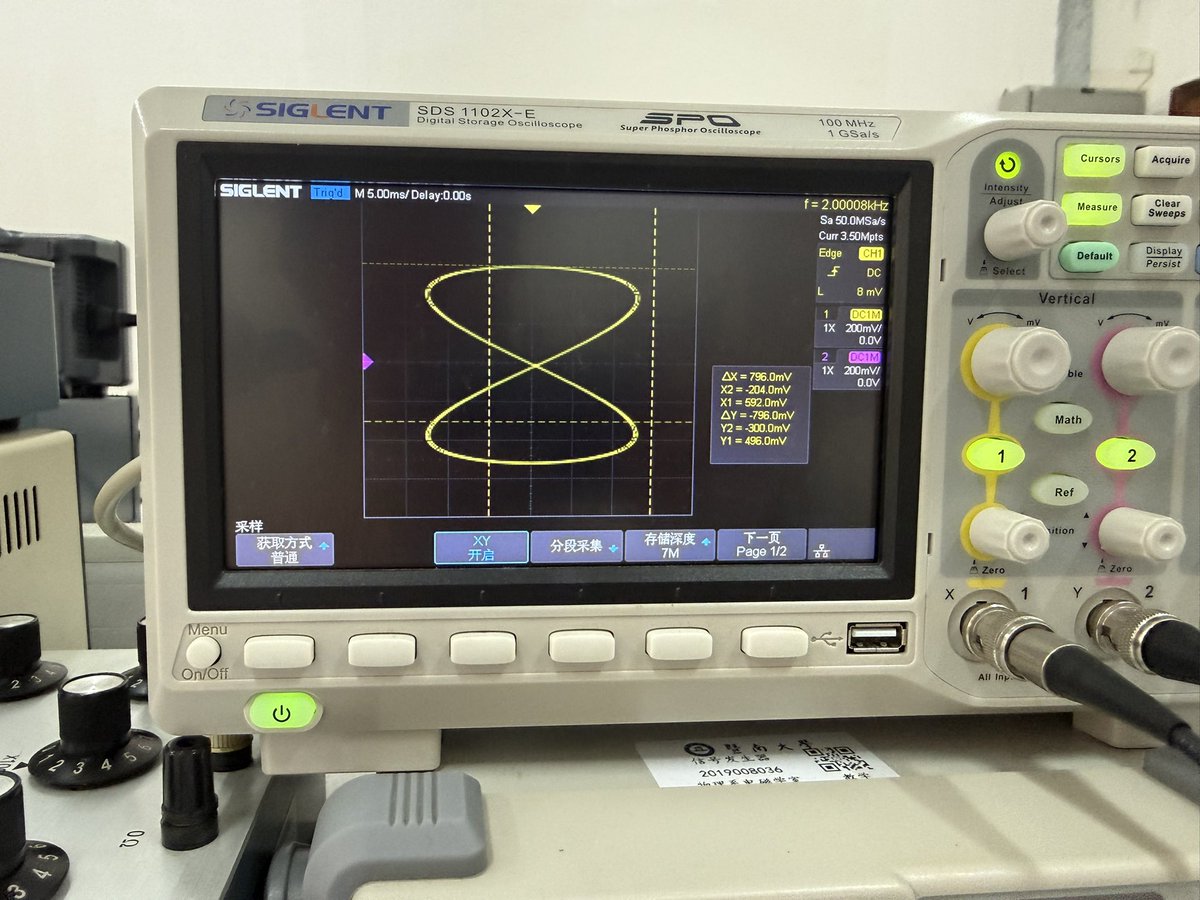Click the USB port on front panel
1200x900 pixels.
click(x=877, y=638)
